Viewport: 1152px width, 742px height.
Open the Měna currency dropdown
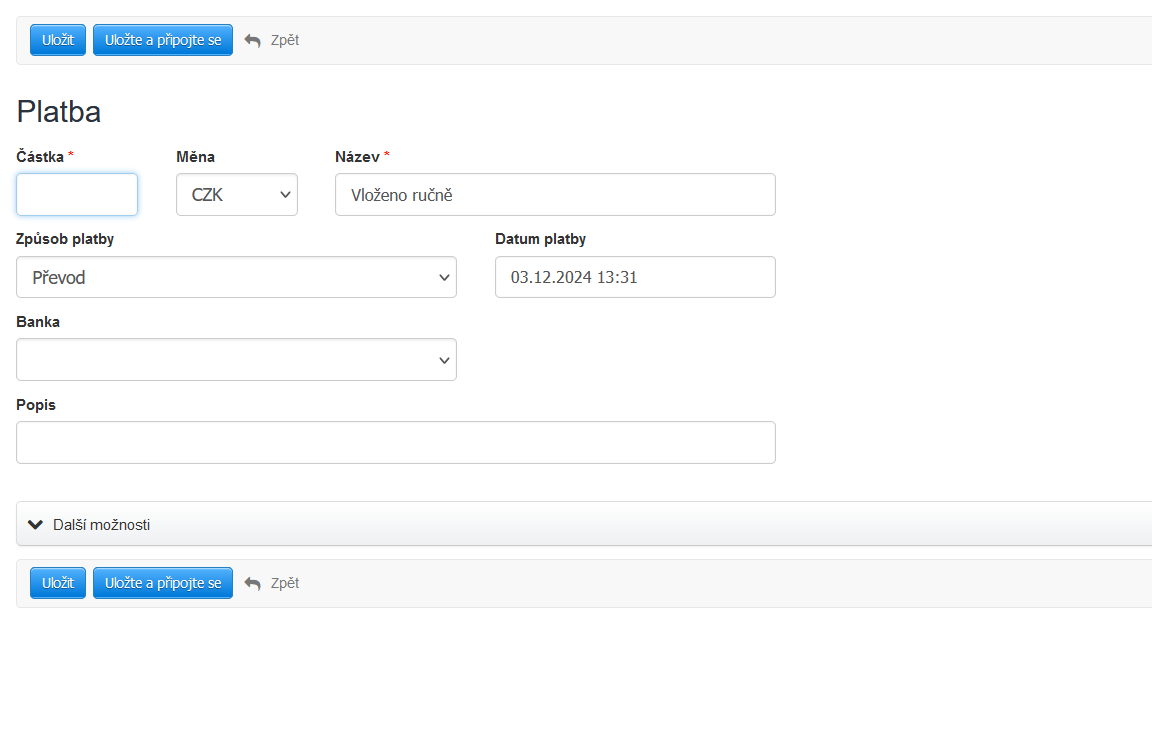point(237,195)
